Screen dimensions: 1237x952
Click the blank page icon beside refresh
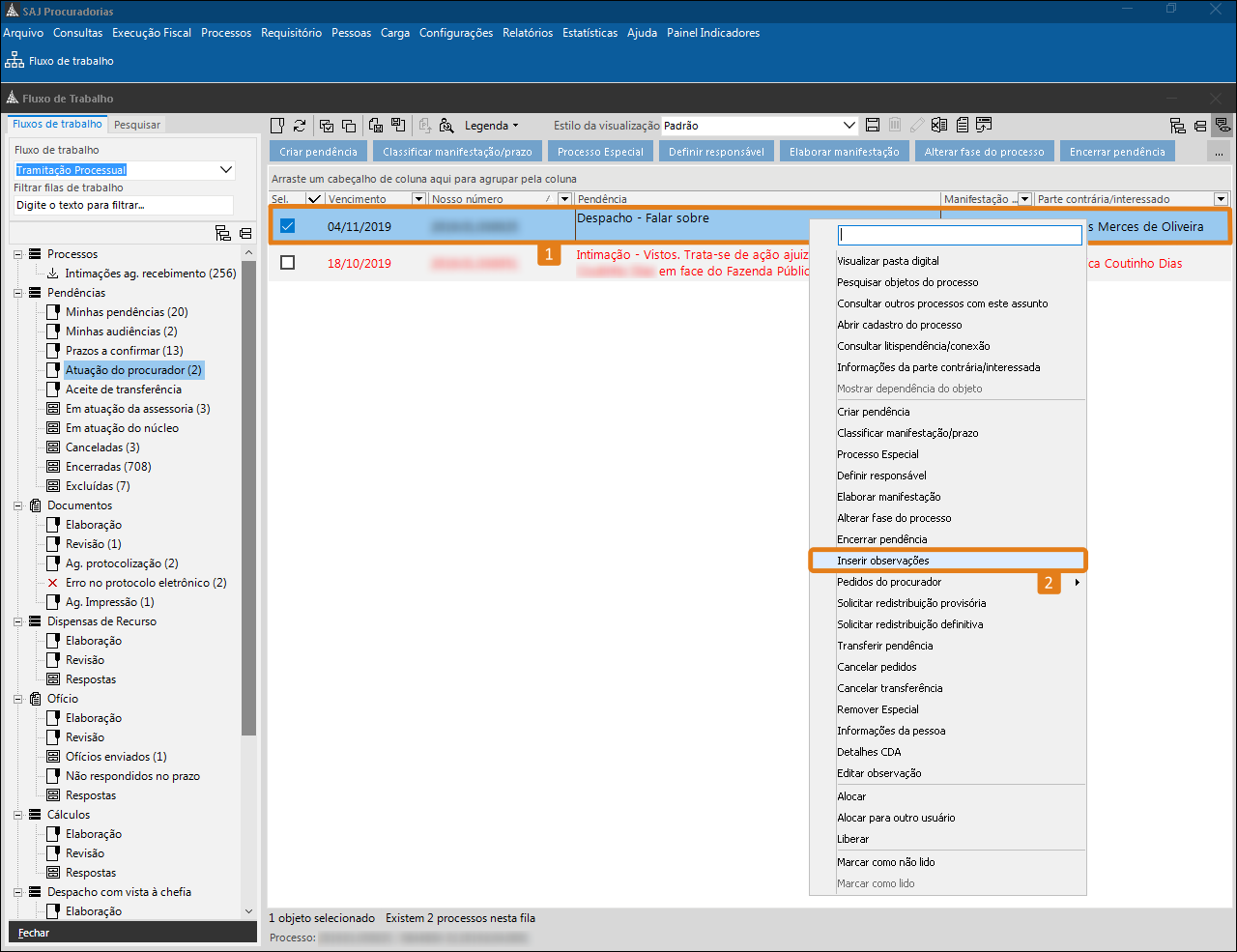pyautogui.click(x=277, y=126)
